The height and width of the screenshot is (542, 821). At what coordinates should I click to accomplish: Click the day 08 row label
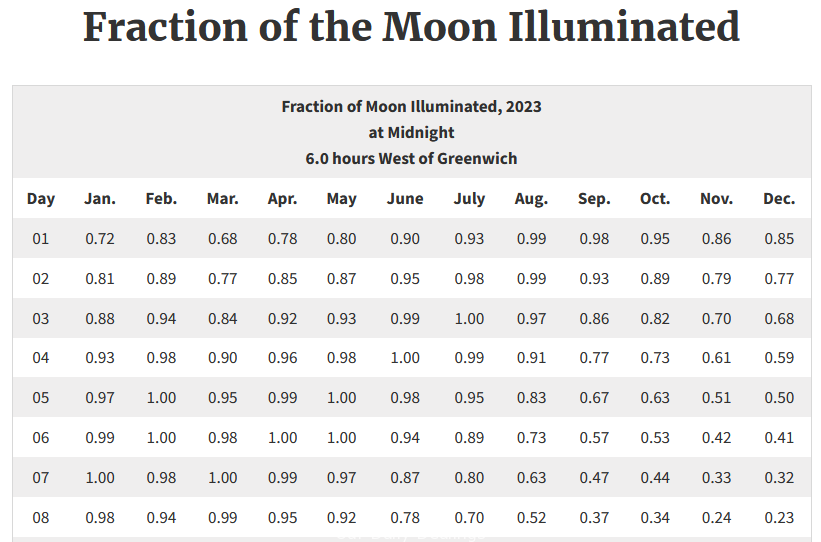click(41, 517)
